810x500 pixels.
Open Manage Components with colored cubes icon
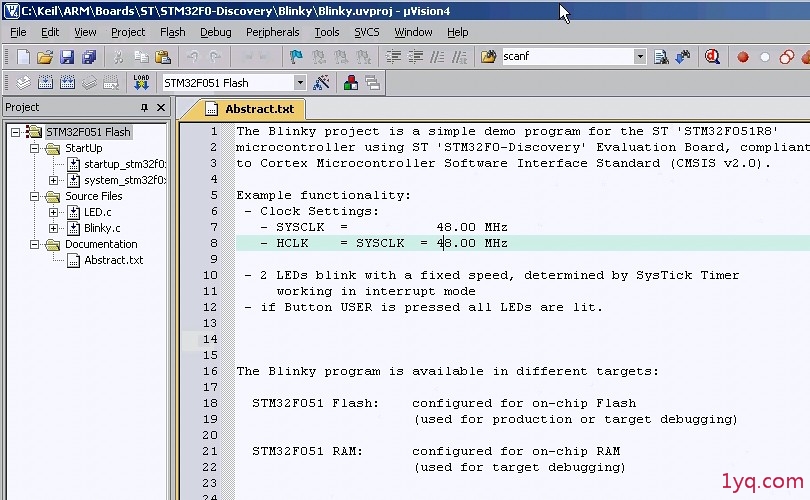point(351,83)
